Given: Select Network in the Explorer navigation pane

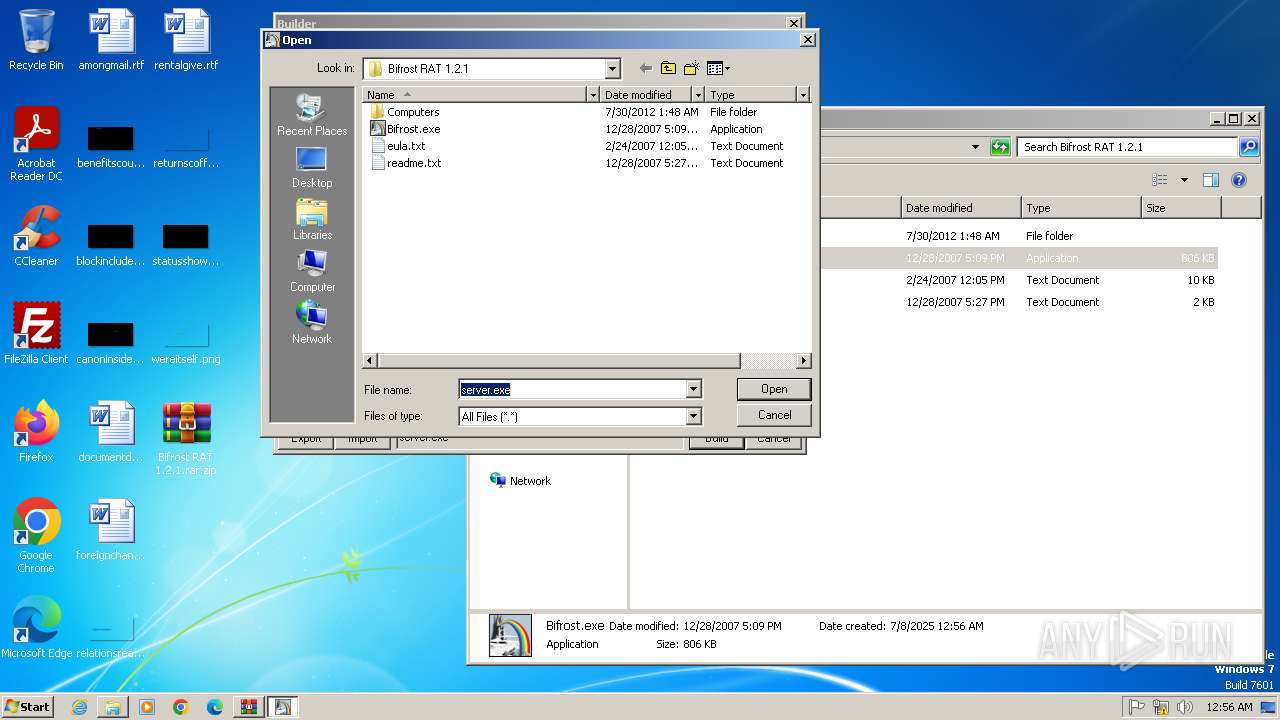Looking at the screenshot, I should pyautogui.click(x=520, y=481).
